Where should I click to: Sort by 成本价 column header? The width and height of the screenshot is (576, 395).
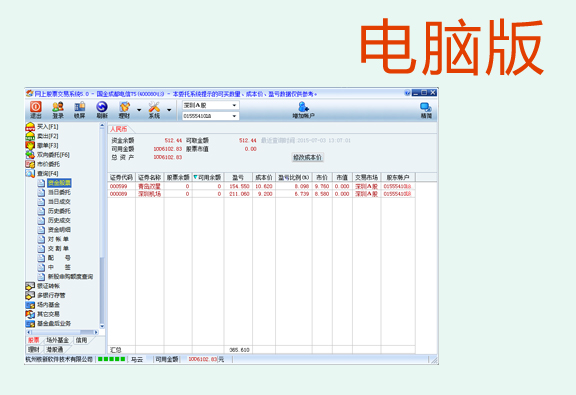[264, 177]
